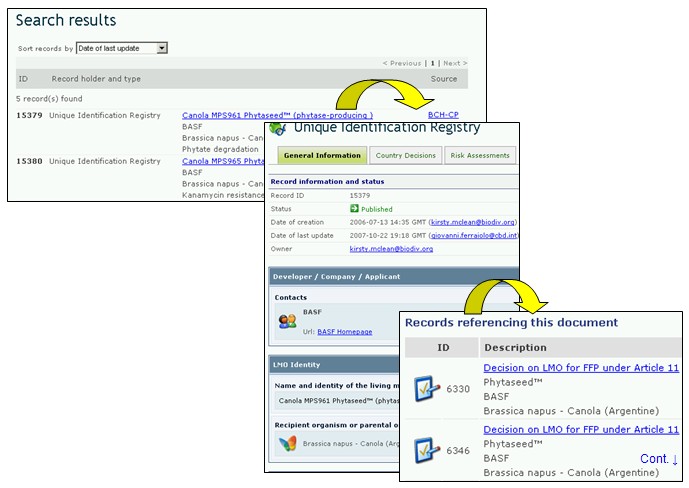Click the globe icon beside Unique Identification Registry

point(277,129)
